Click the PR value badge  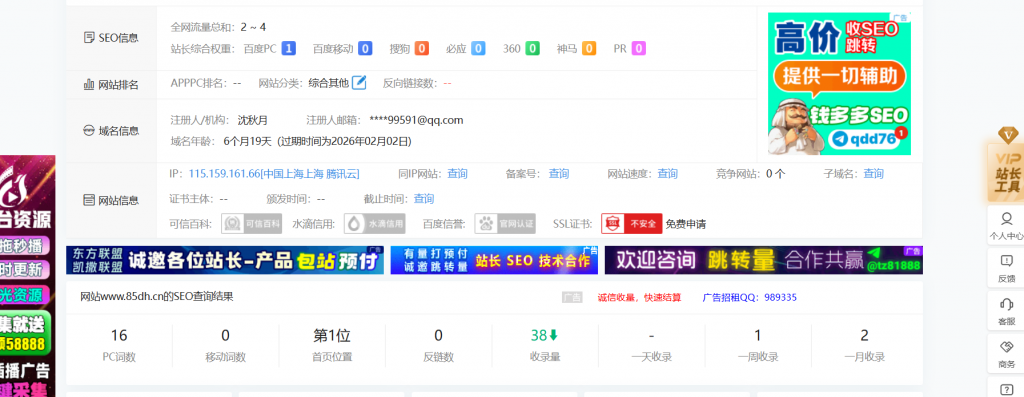pos(639,48)
